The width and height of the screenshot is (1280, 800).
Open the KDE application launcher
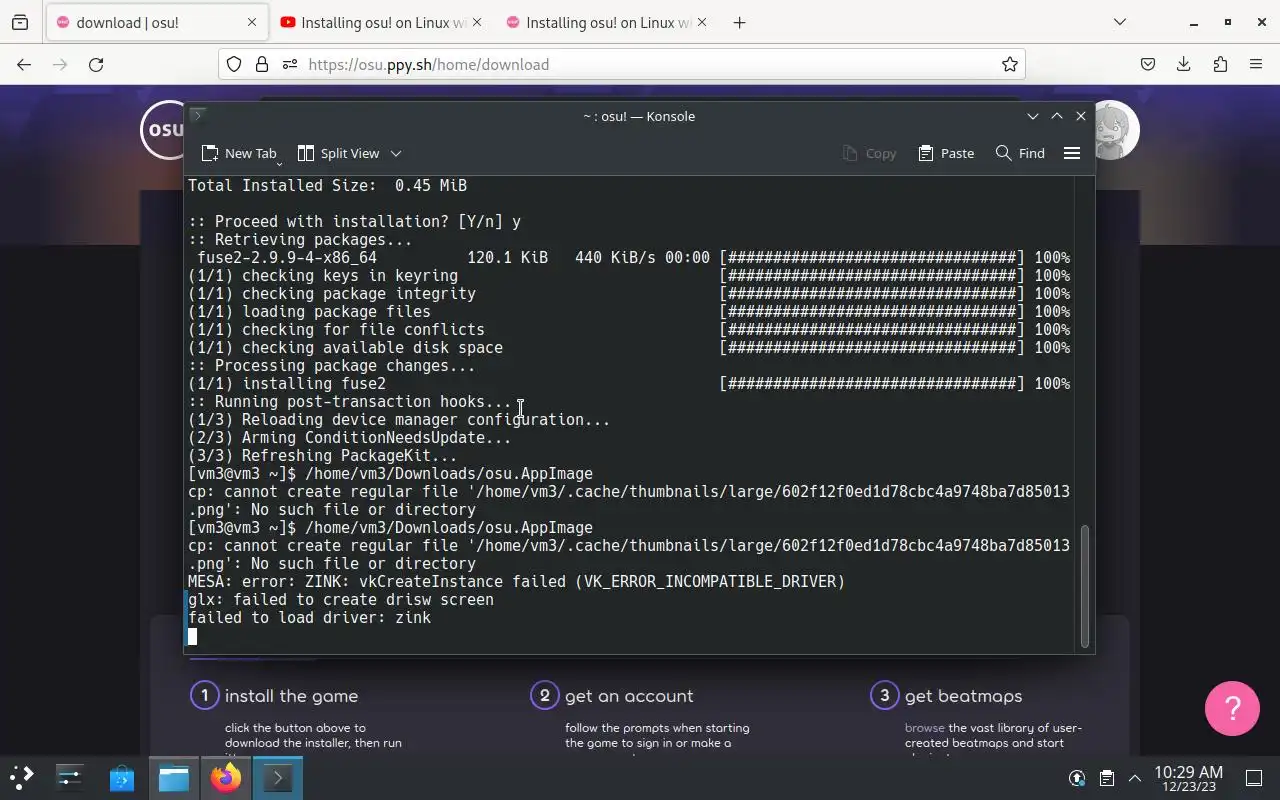point(22,777)
